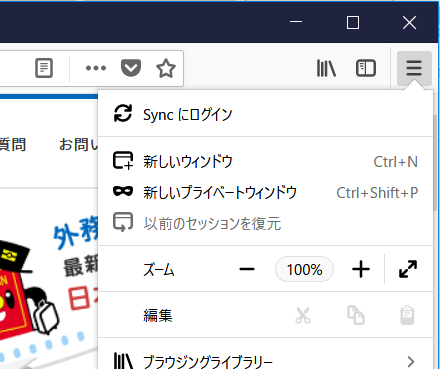440x369 pixels.
Task: Open 新しいウィンドウ menu item
Action: click(265, 162)
